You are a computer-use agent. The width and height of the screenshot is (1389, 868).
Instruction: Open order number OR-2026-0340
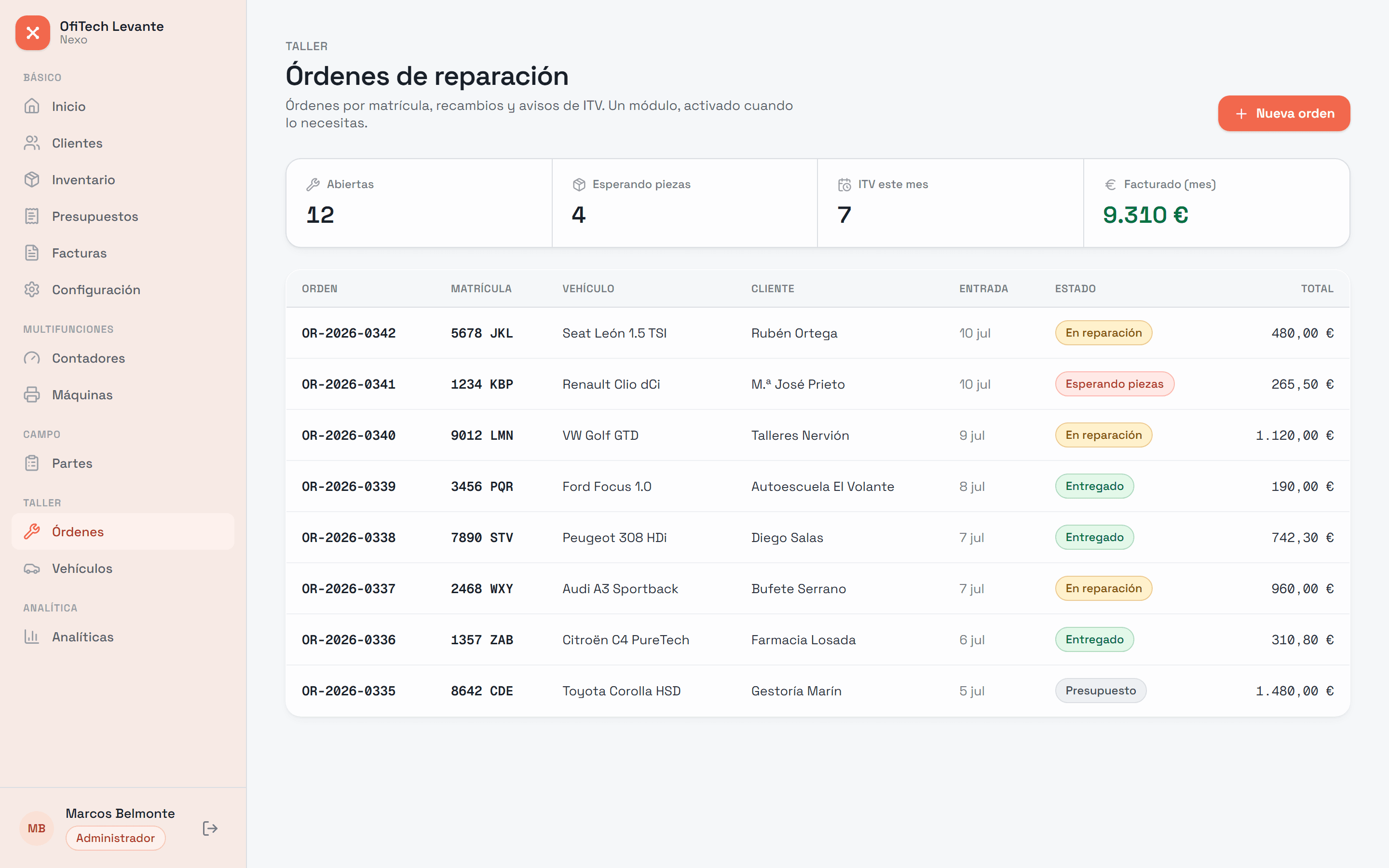[348, 435]
